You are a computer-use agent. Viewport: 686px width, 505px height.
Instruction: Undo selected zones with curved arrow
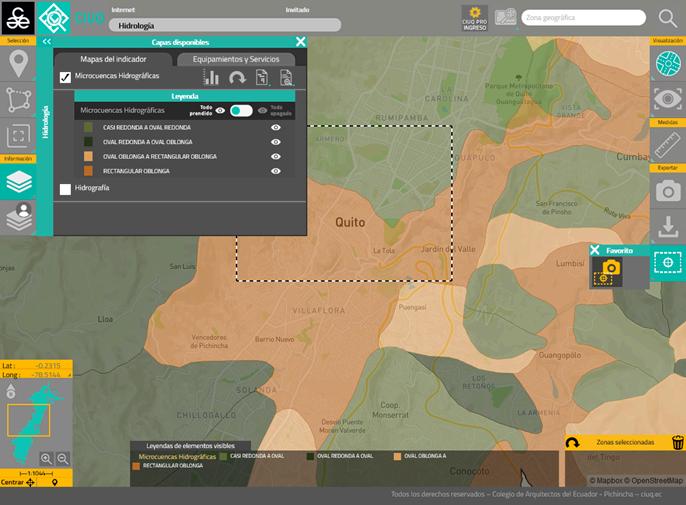pos(572,443)
